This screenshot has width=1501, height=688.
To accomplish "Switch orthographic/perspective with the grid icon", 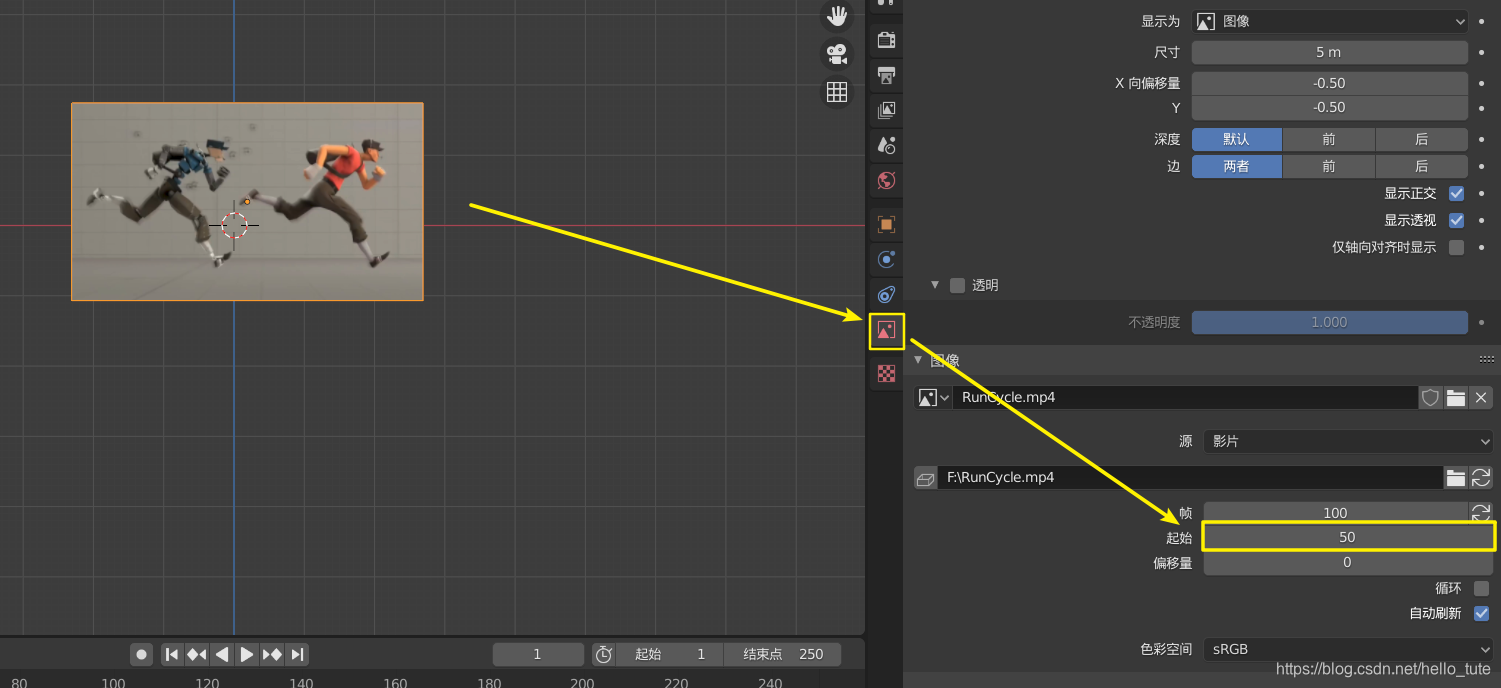I will (x=836, y=92).
